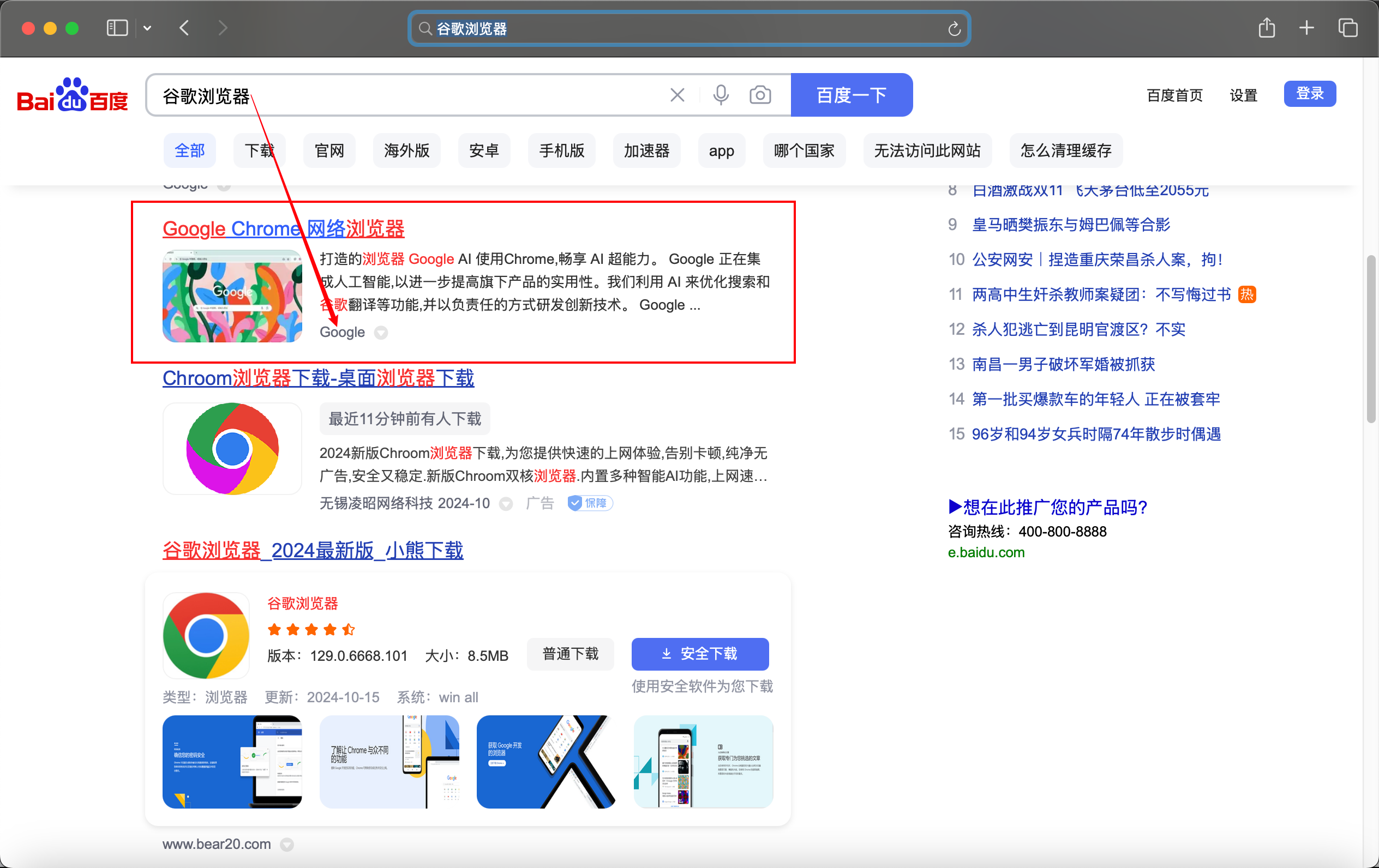This screenshot has height=868, width=1379.
Task: Select the 官网 filter tab
Action: tap(329, 150)
